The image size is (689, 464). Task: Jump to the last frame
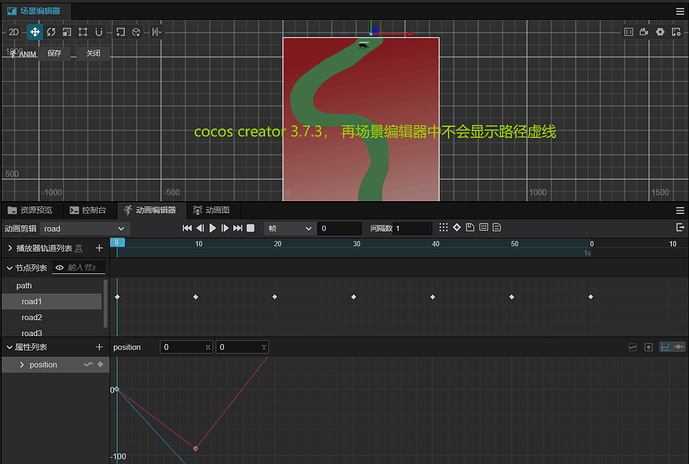(x=238, y=228)
